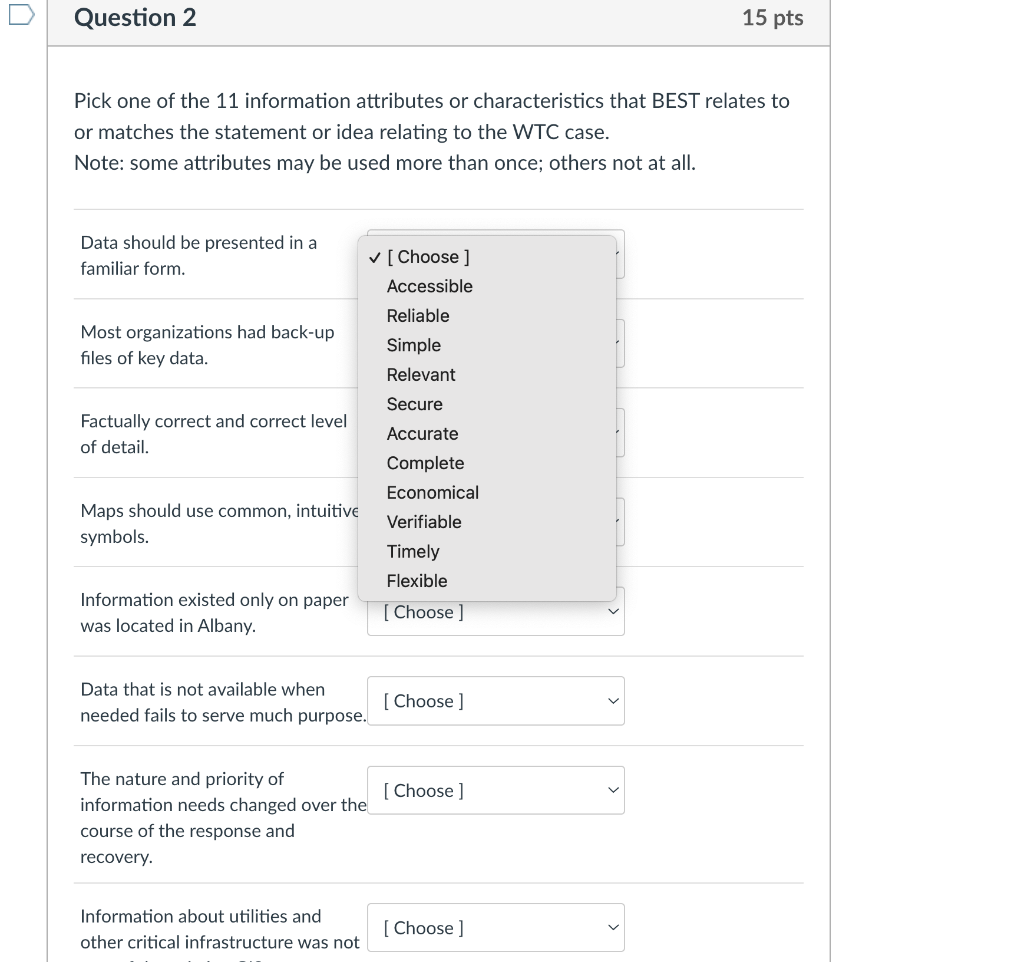The image size is (1024, 962).
Task: Click the "Question 2" header
Action: click(135, 18)
